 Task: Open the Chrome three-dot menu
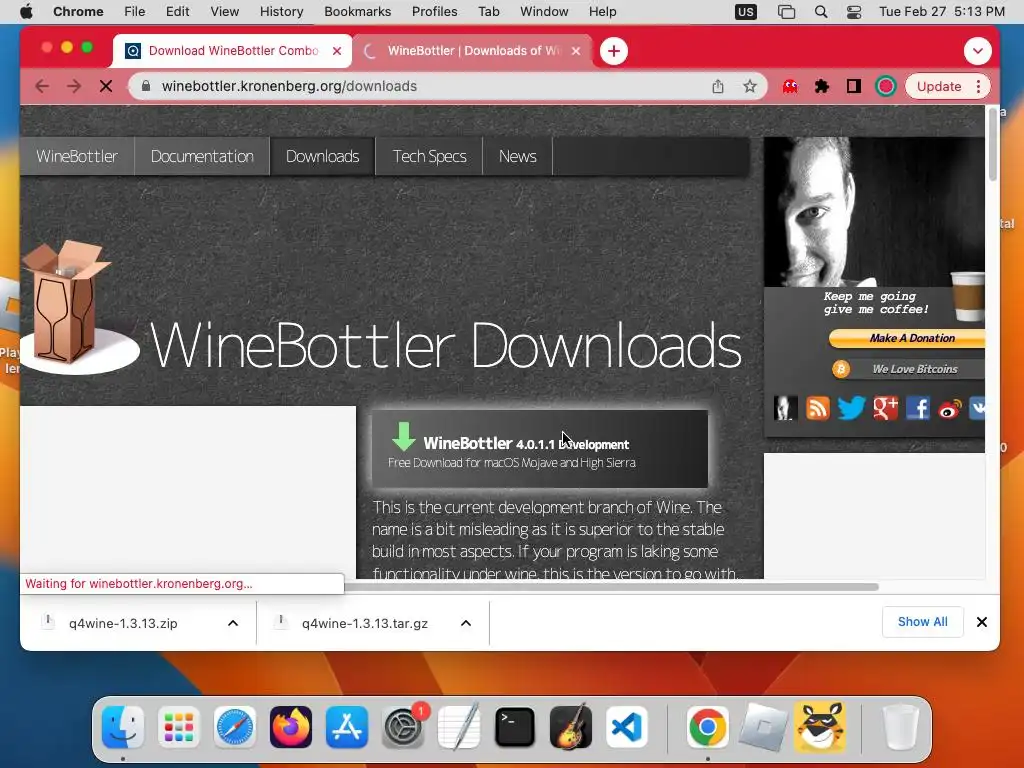pos(978,86)
